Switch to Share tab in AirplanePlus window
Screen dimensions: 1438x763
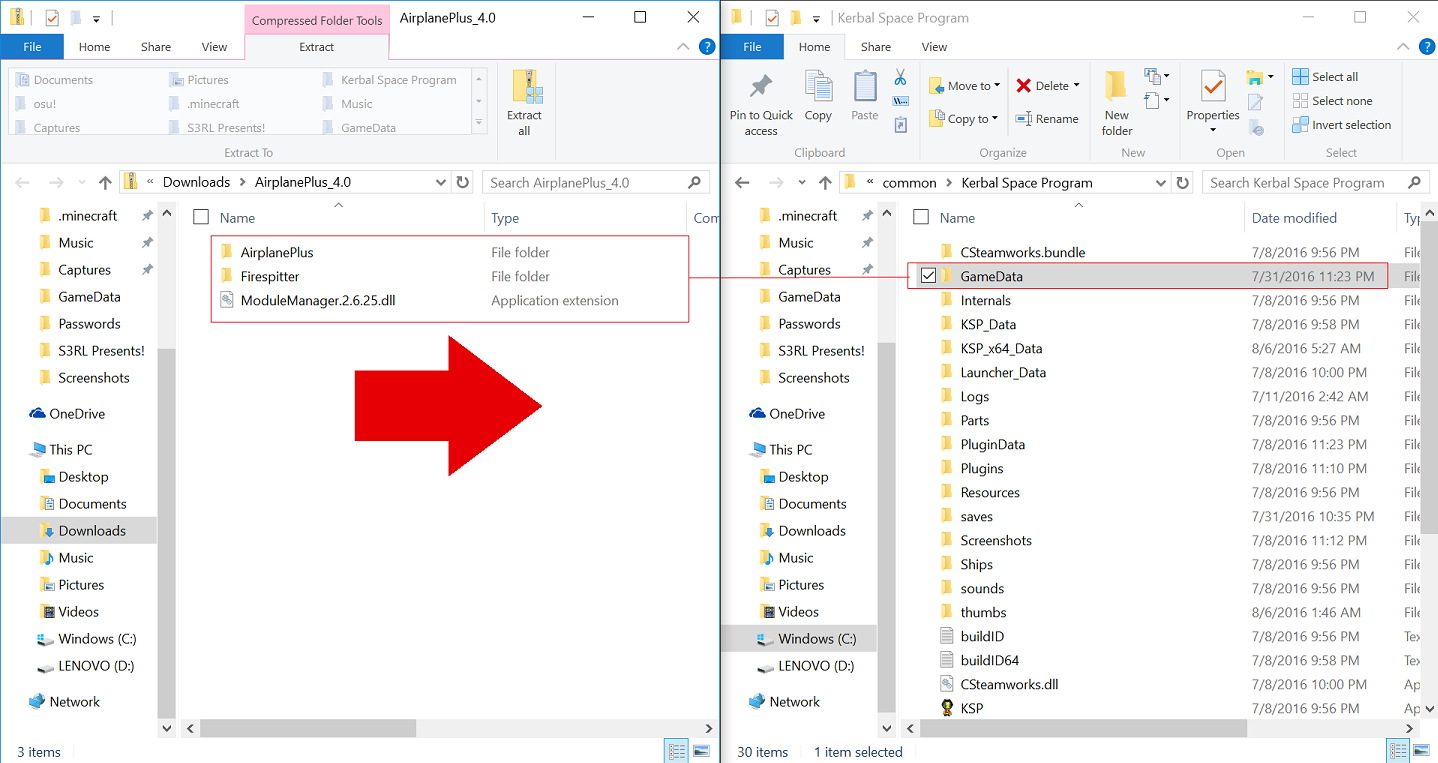pyautogui.click(x=156, y=47)
